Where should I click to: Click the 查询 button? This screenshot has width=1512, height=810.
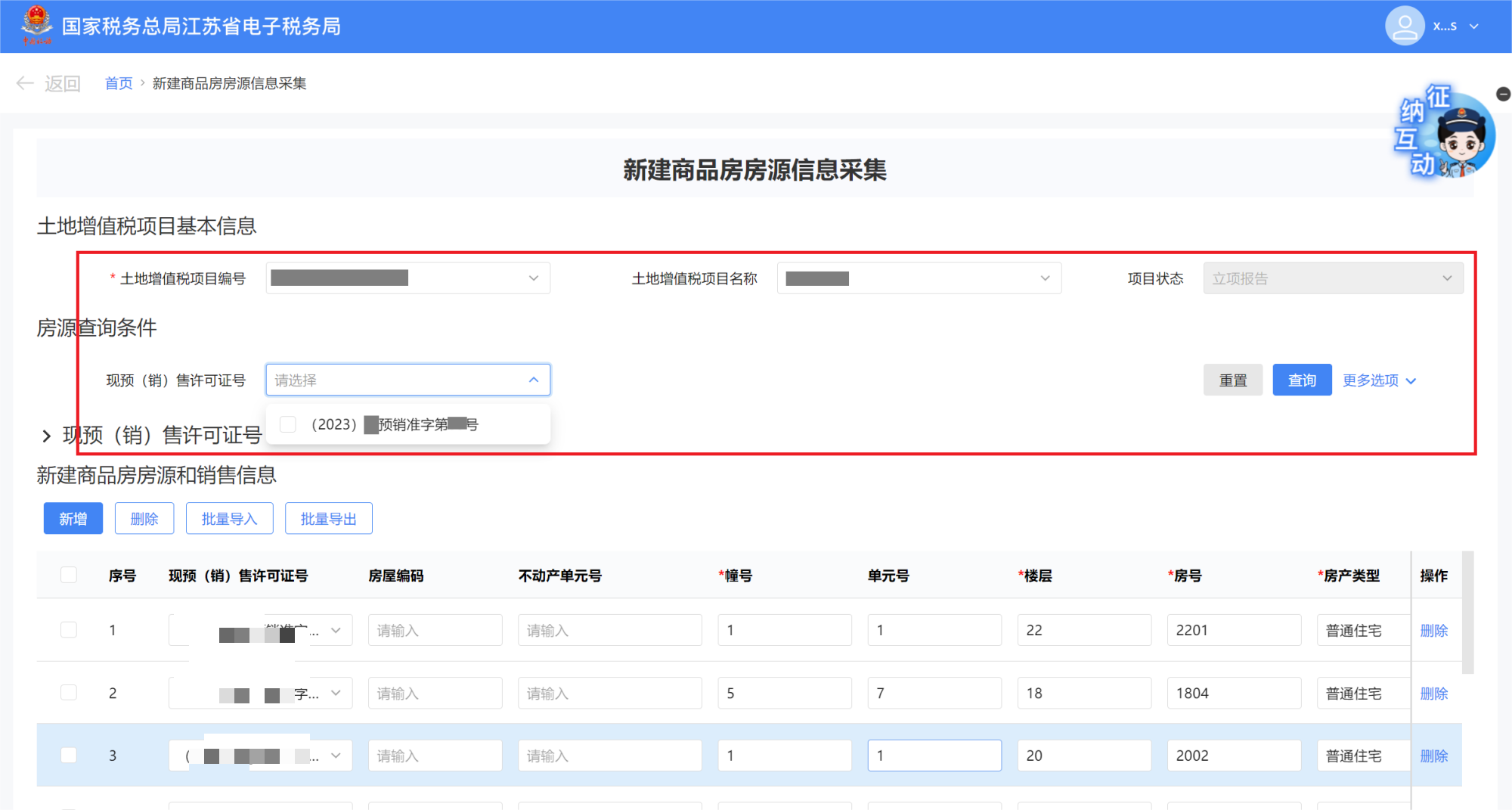coord(1301,380)
